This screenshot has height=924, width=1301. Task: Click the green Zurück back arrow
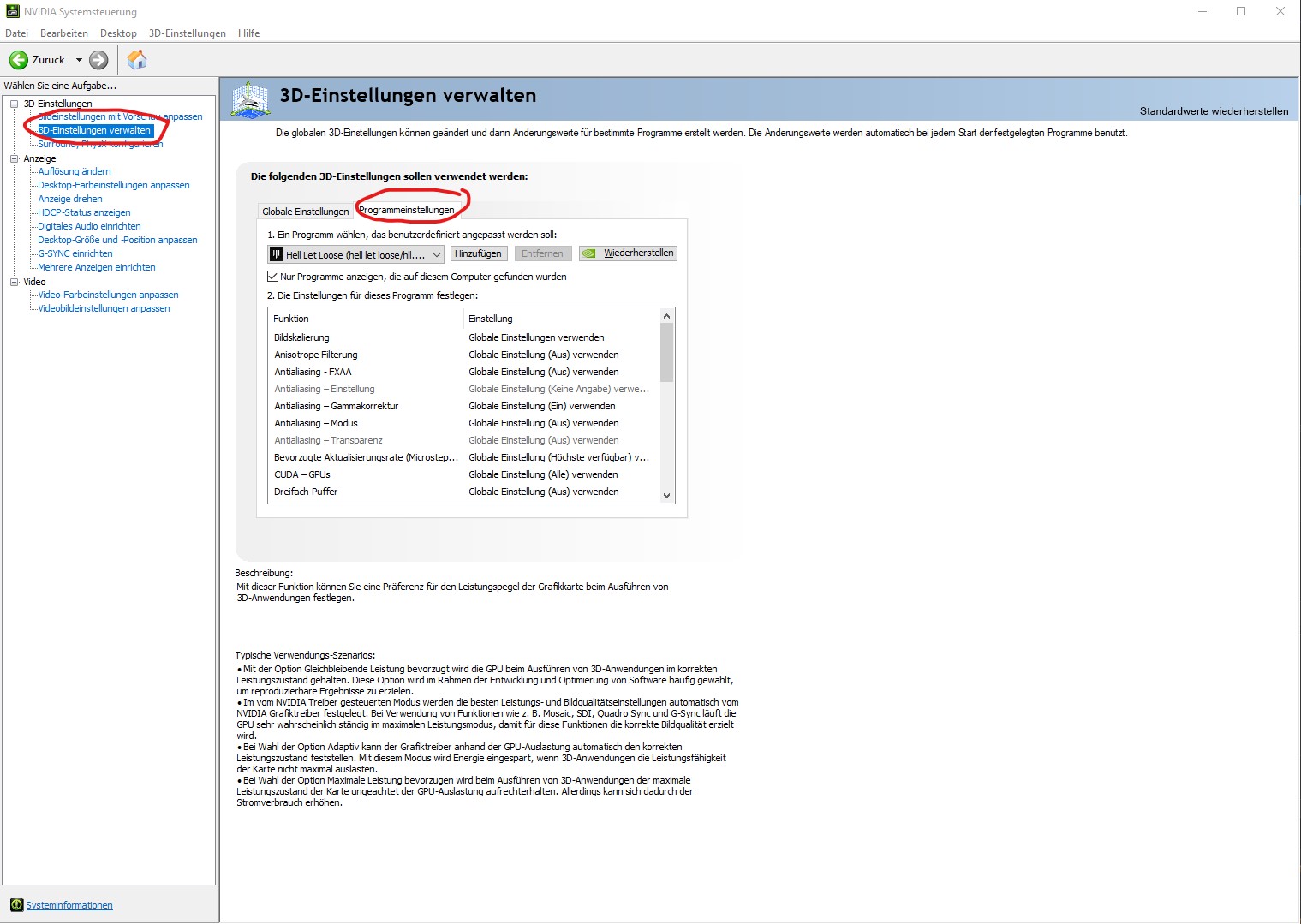pyautogui.click(x=19, y=60)
